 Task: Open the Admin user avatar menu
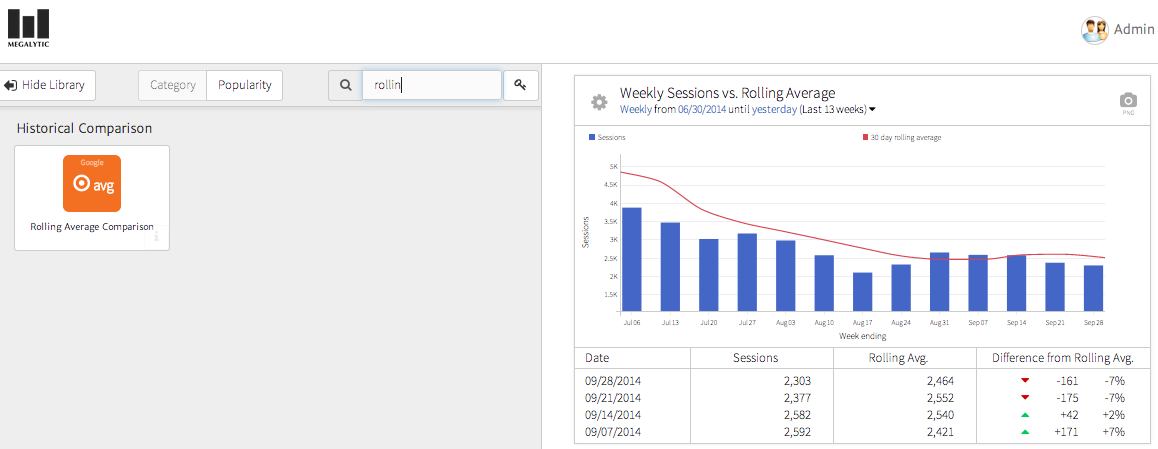click(1094, 30)
